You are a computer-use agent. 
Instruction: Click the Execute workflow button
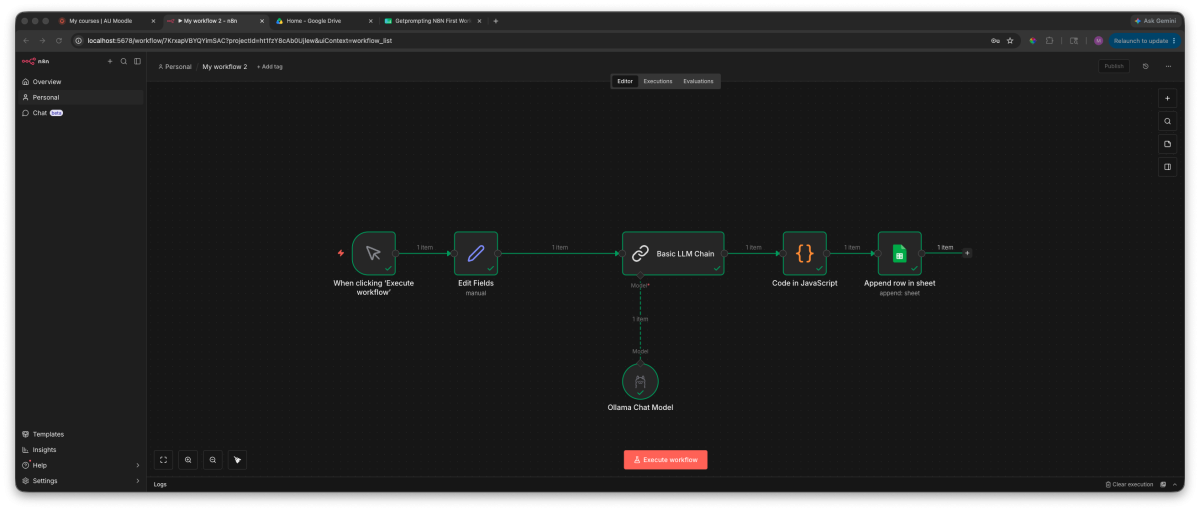click(666, 460)
